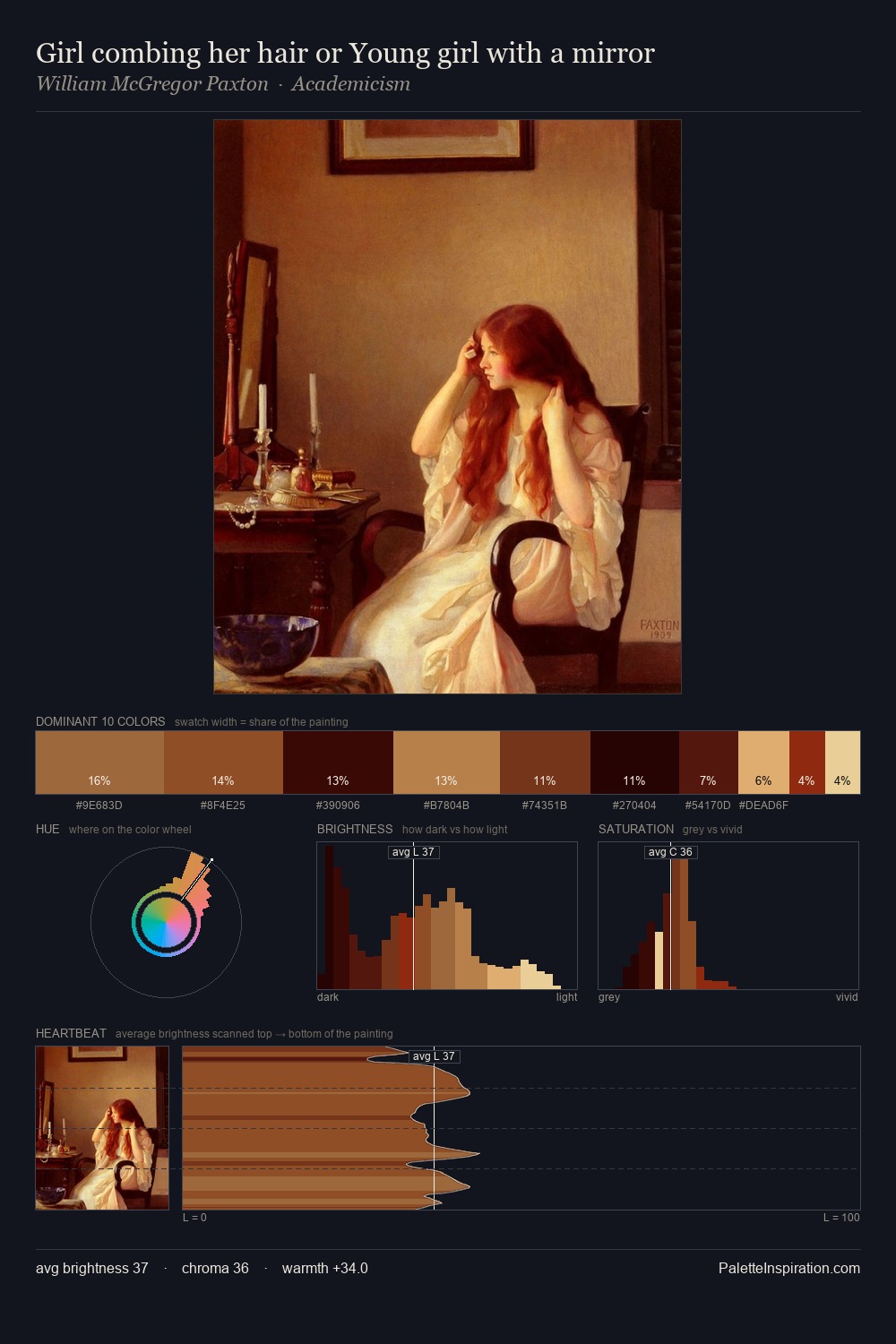Click the hex label #390906
Image resolution: width=896 pixels, height=1344 pixels.
click(x=338, y=806)
